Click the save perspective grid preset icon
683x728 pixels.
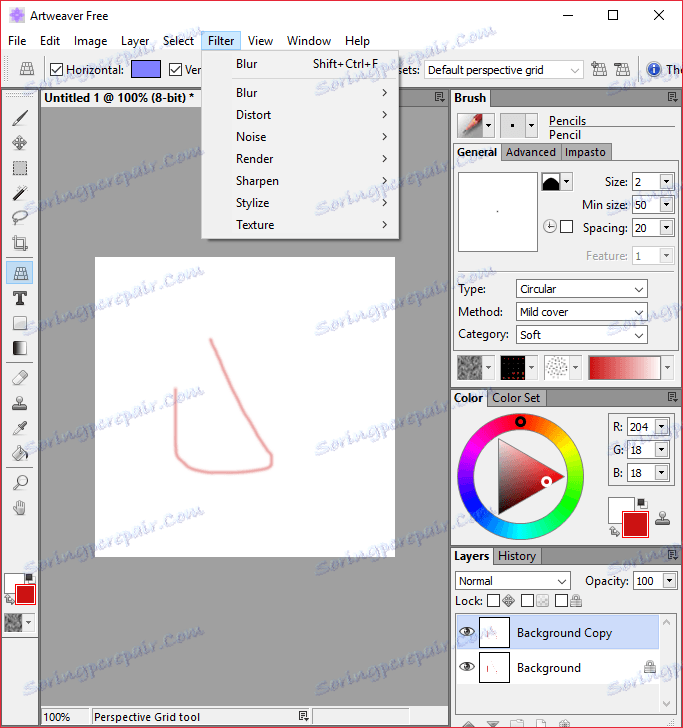coord(599,70)
